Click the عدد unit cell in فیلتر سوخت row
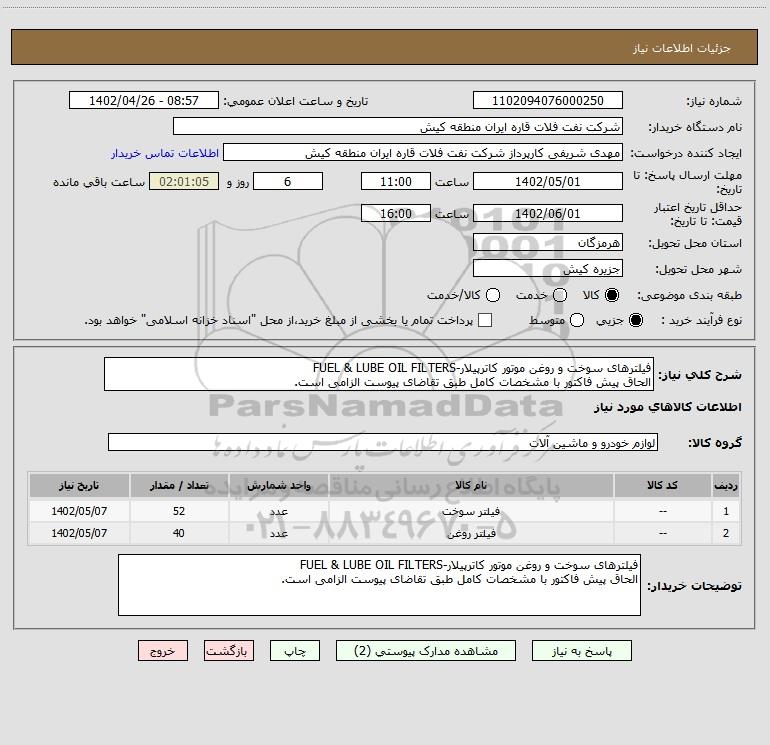Image resolution: width=770 pixels, height=745 pixels. tap(278, 511)
